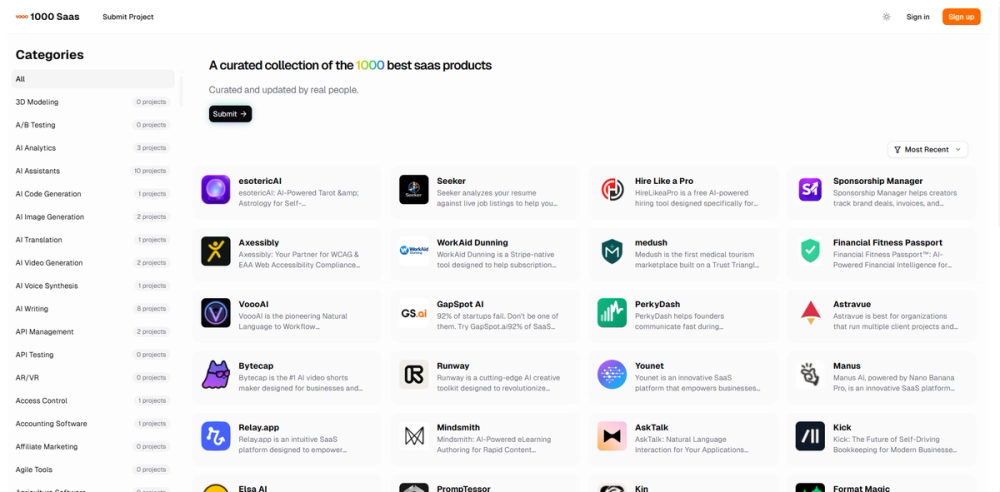
Task: Click the Axessibly yellow figure icon
Action: point(216,251)
